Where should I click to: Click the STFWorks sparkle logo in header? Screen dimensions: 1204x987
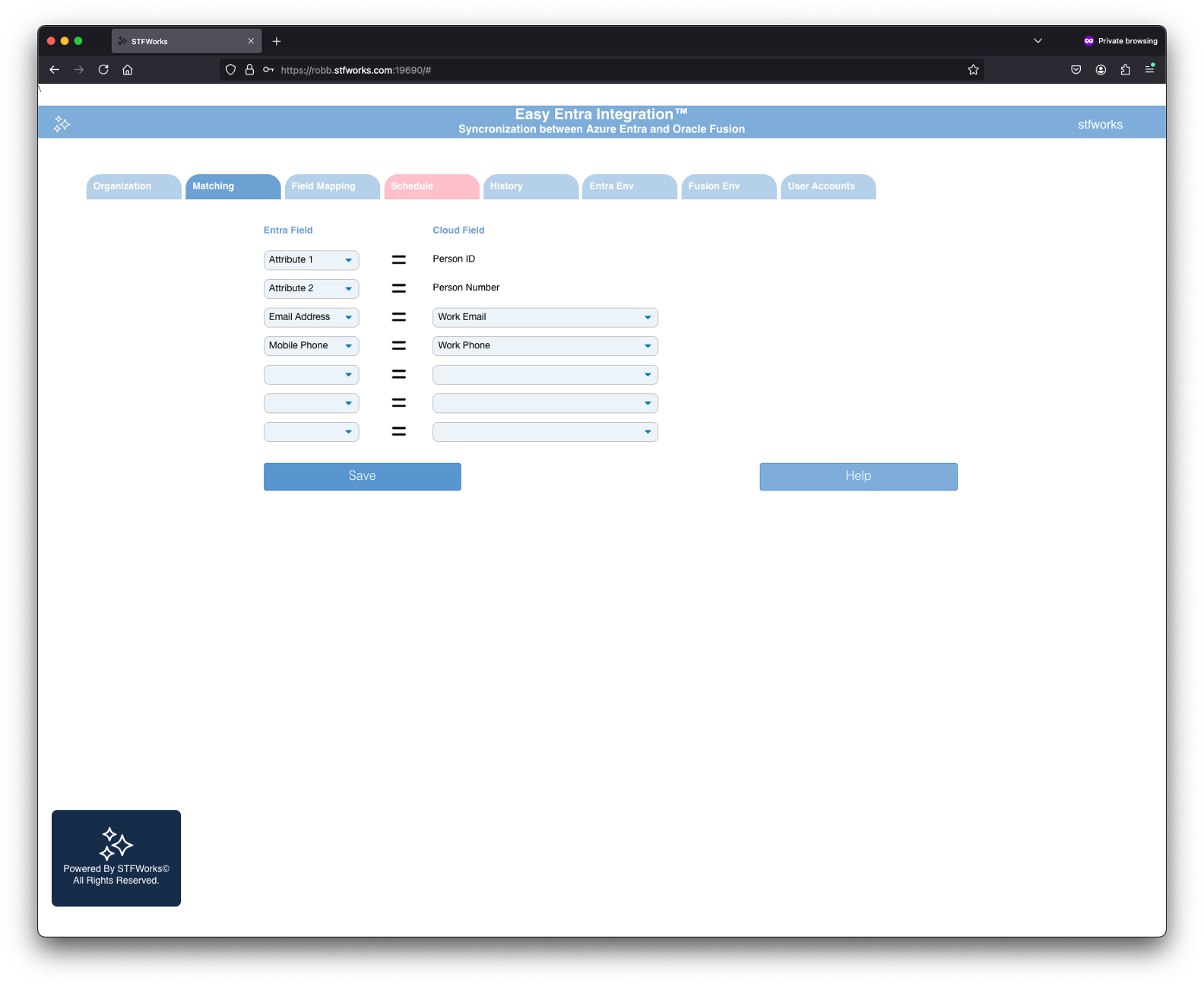coord(62,124)
